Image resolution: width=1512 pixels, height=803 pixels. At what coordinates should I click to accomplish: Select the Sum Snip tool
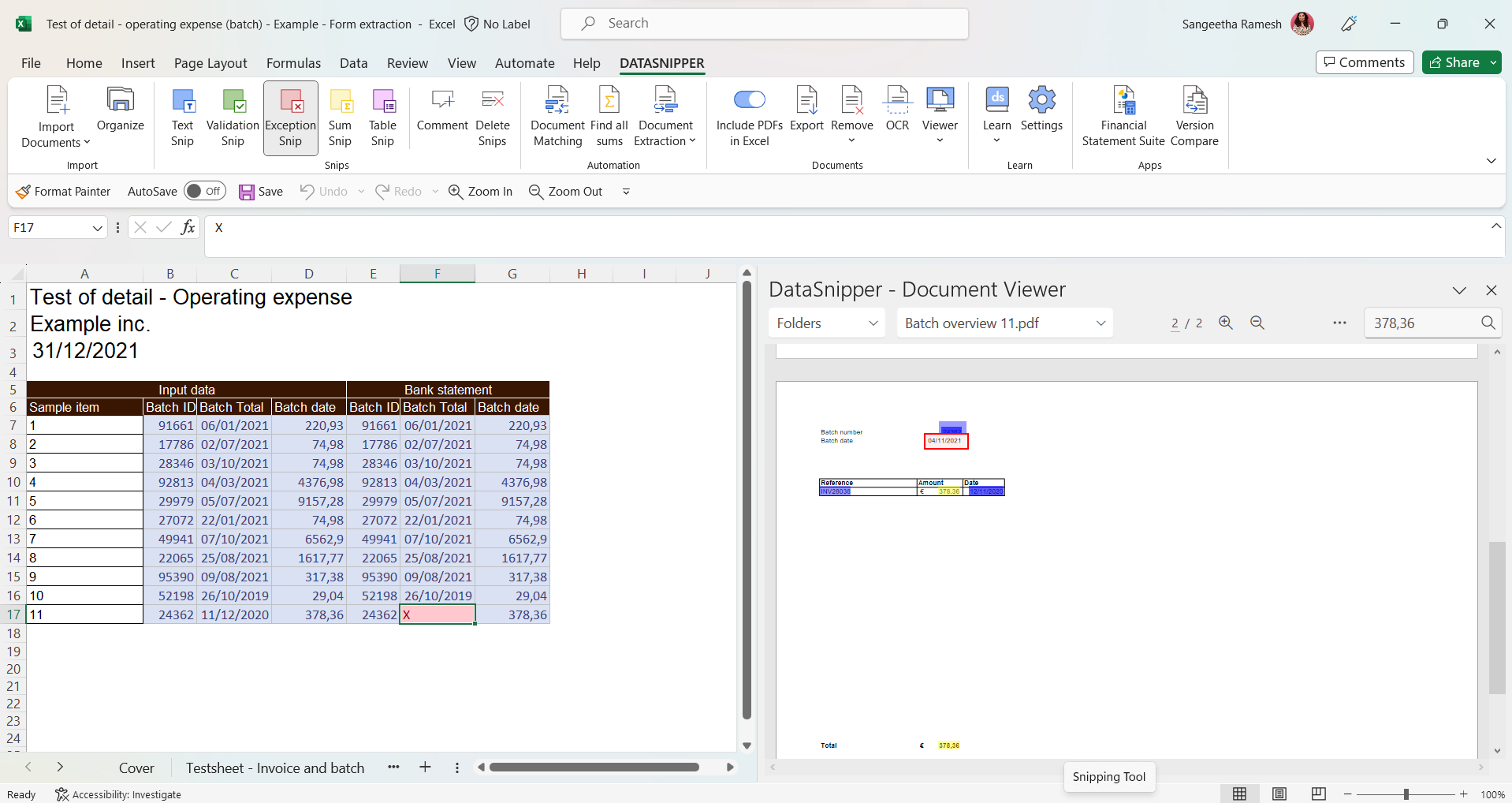coord(340,117)
